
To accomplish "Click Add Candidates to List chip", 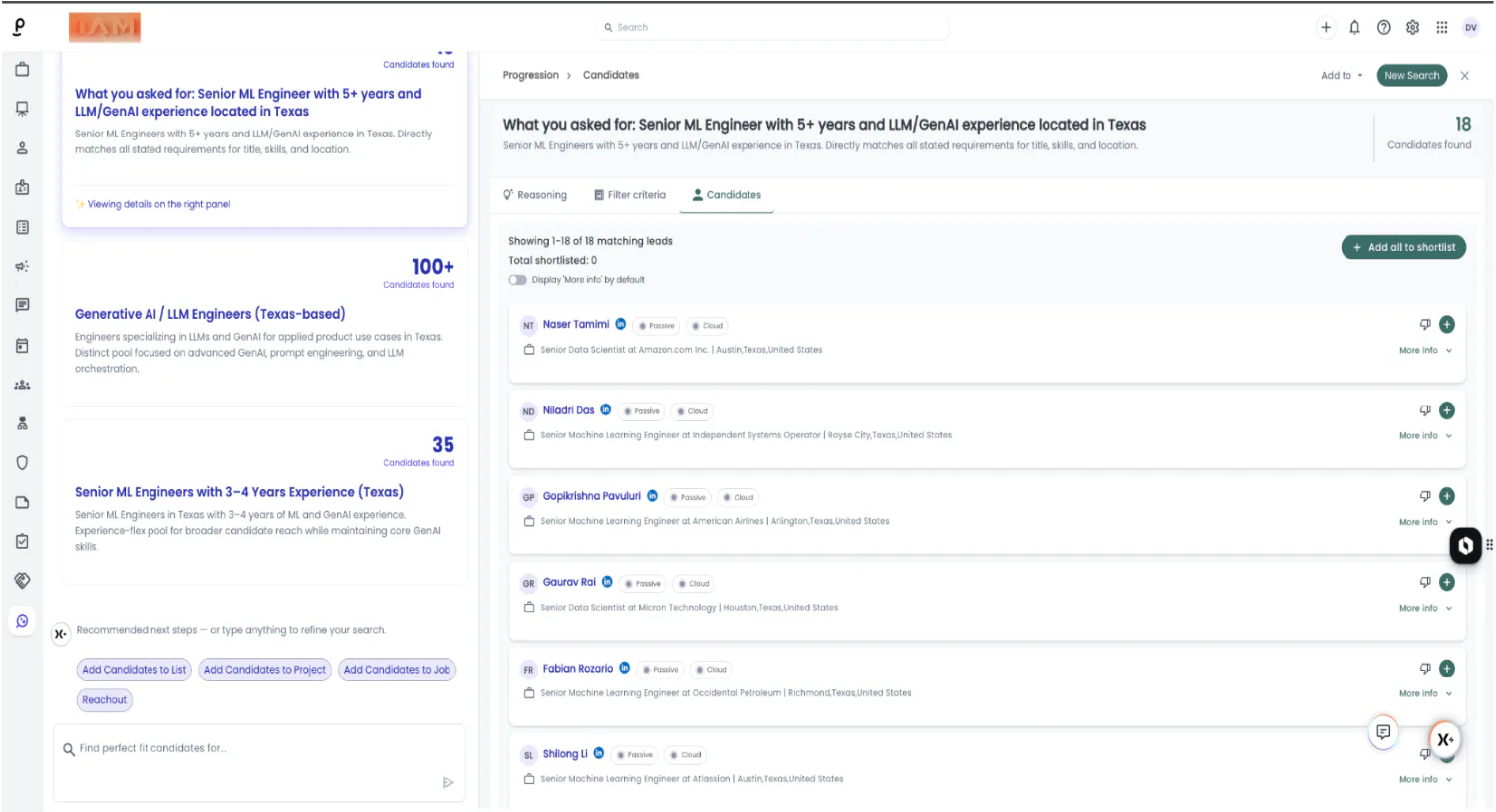I will 135,670.
